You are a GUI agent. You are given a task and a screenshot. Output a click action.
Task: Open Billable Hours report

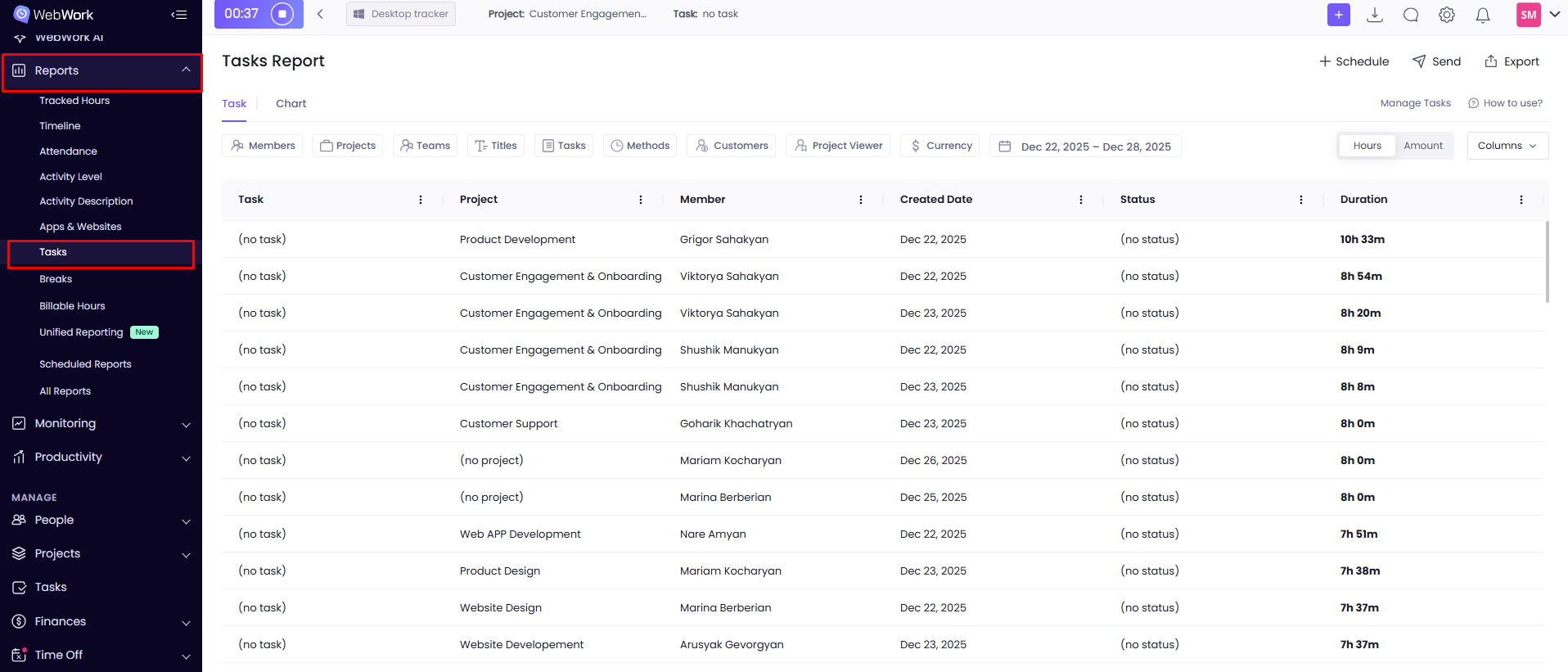pos(72,306)
